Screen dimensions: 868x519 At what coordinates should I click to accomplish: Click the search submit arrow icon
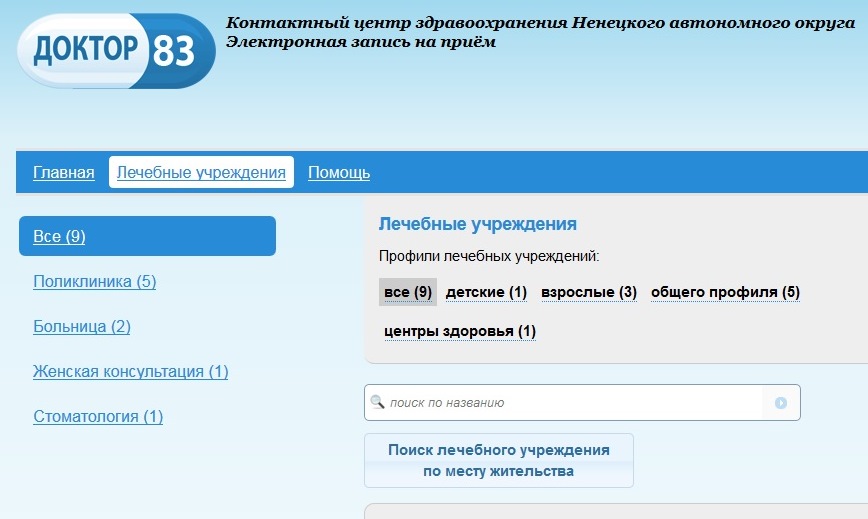pyautogui.click(x=781, y=403)
